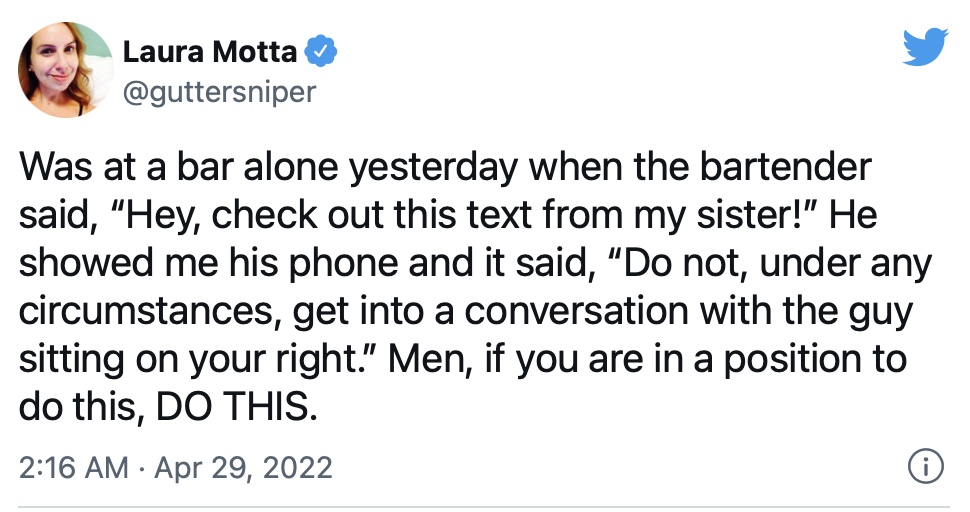Open the Twitter ads info icon
Viewport: 970px width, 512px height.
(925, 467)
